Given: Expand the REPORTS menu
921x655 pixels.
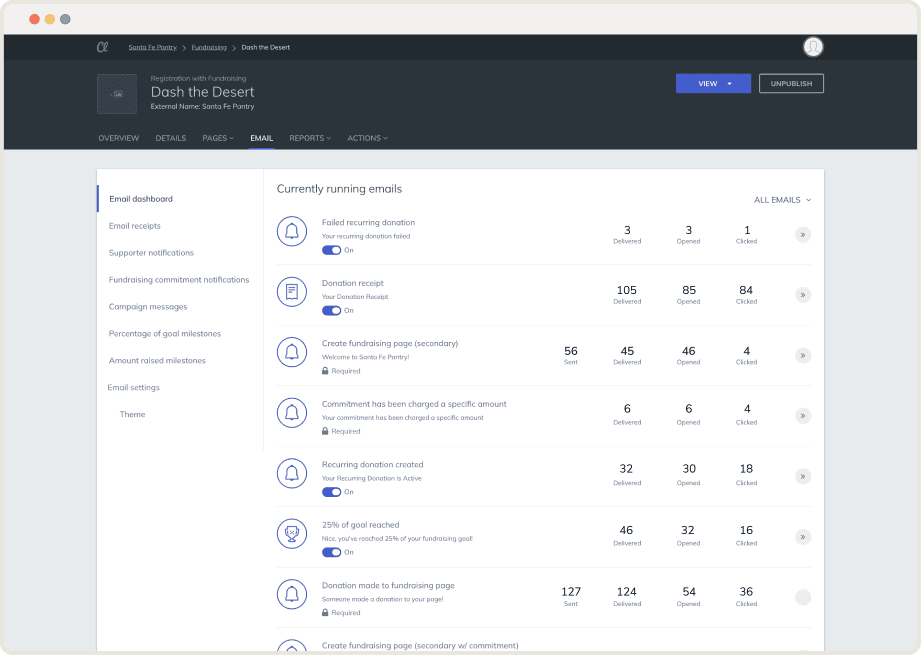Looking at the screenshot, I should (x=310, y=138).
